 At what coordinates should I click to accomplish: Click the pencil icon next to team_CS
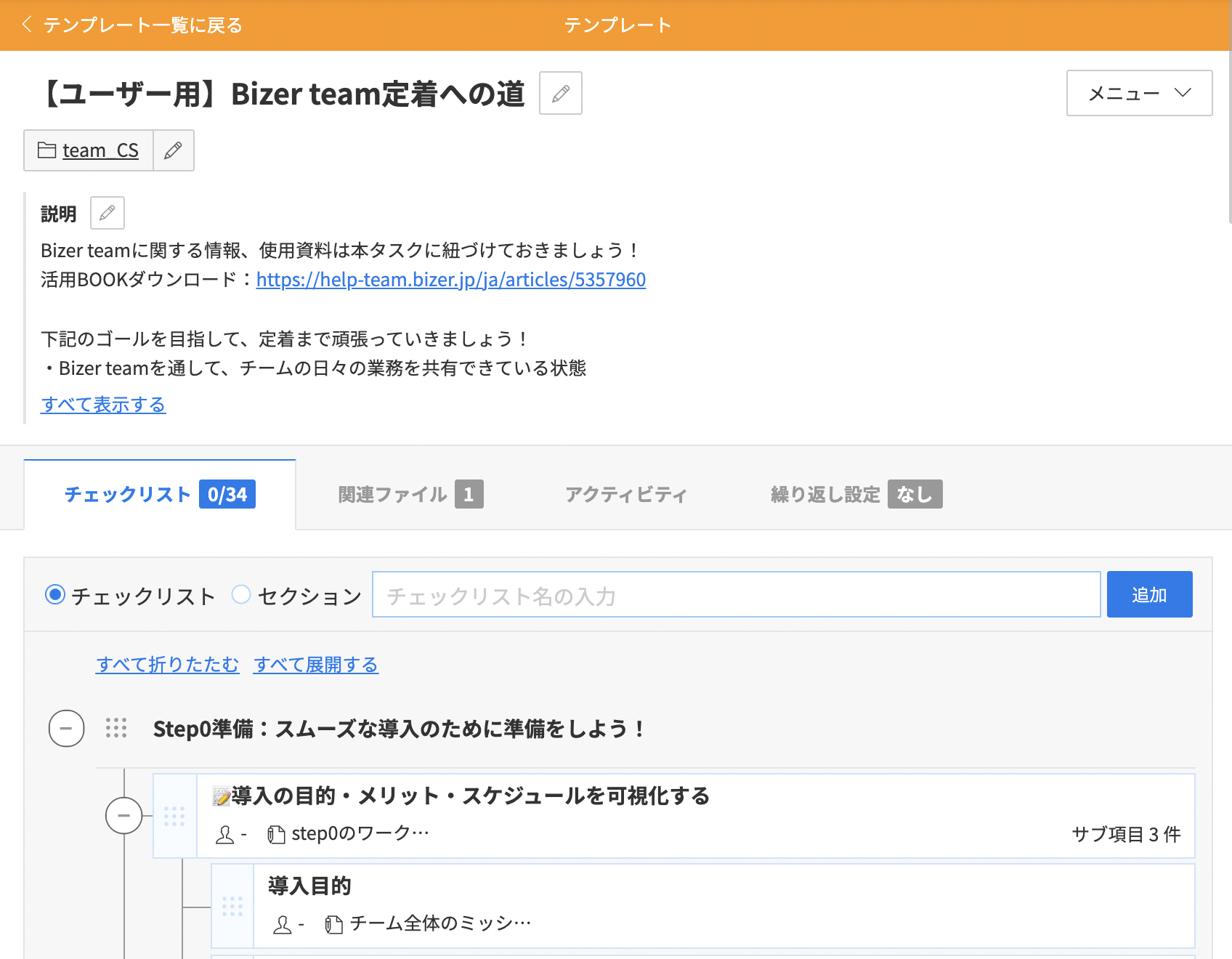[174, 150]
